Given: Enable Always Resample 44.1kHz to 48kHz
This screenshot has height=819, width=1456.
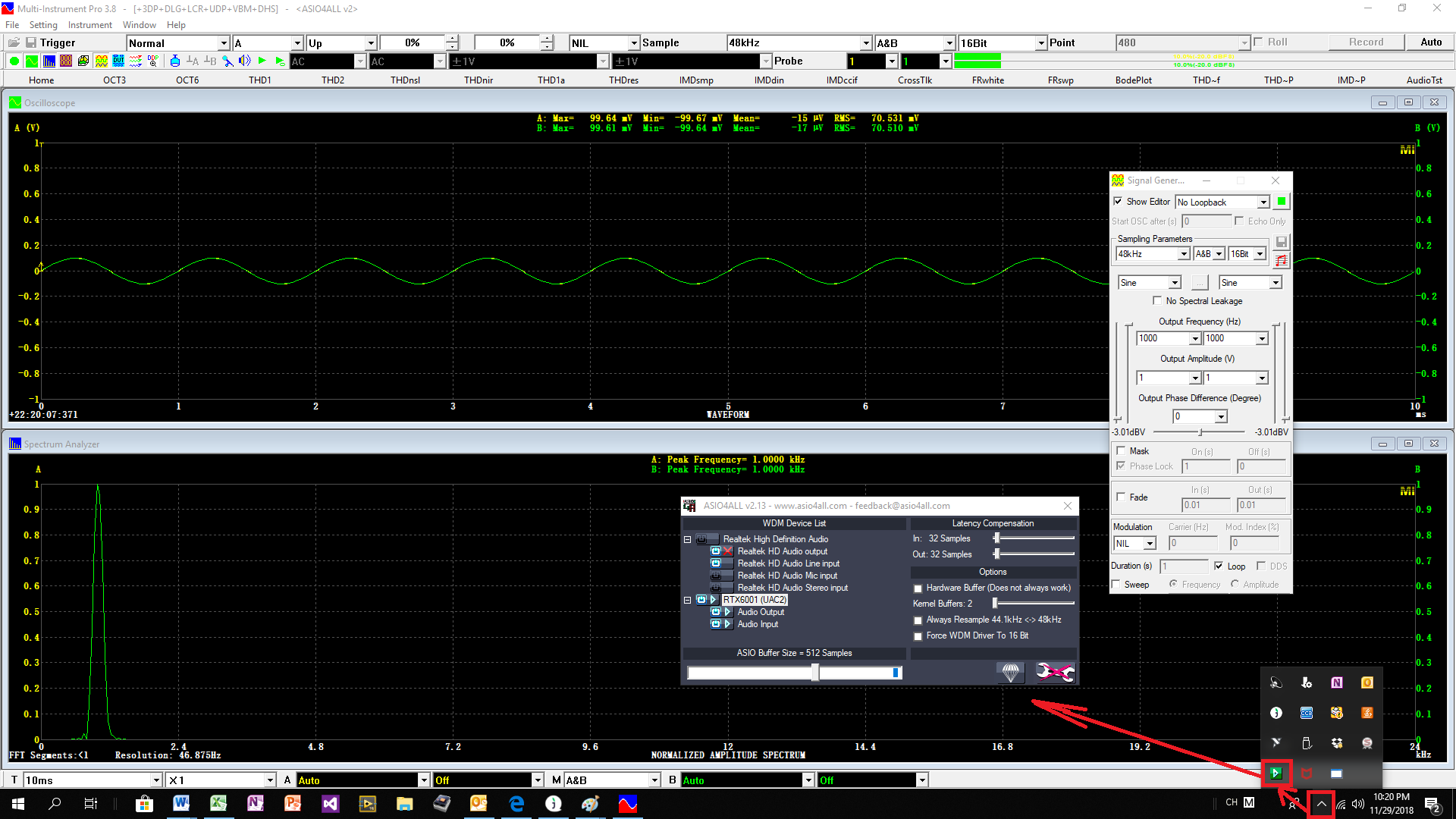Looking at the screenshot, I should (x=918, y=620).
